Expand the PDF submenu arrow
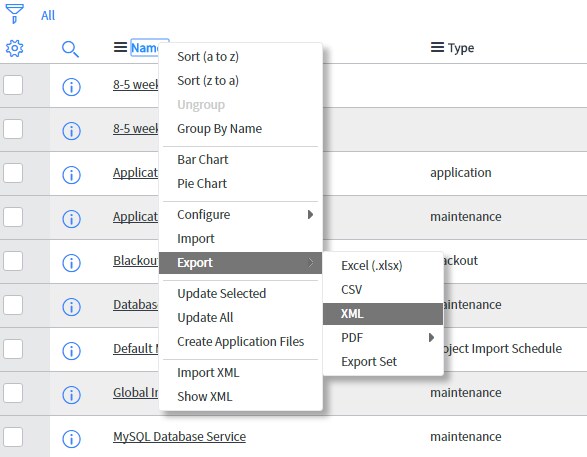The height and width of the screenshot is (457, 587). tap(431, 338)
